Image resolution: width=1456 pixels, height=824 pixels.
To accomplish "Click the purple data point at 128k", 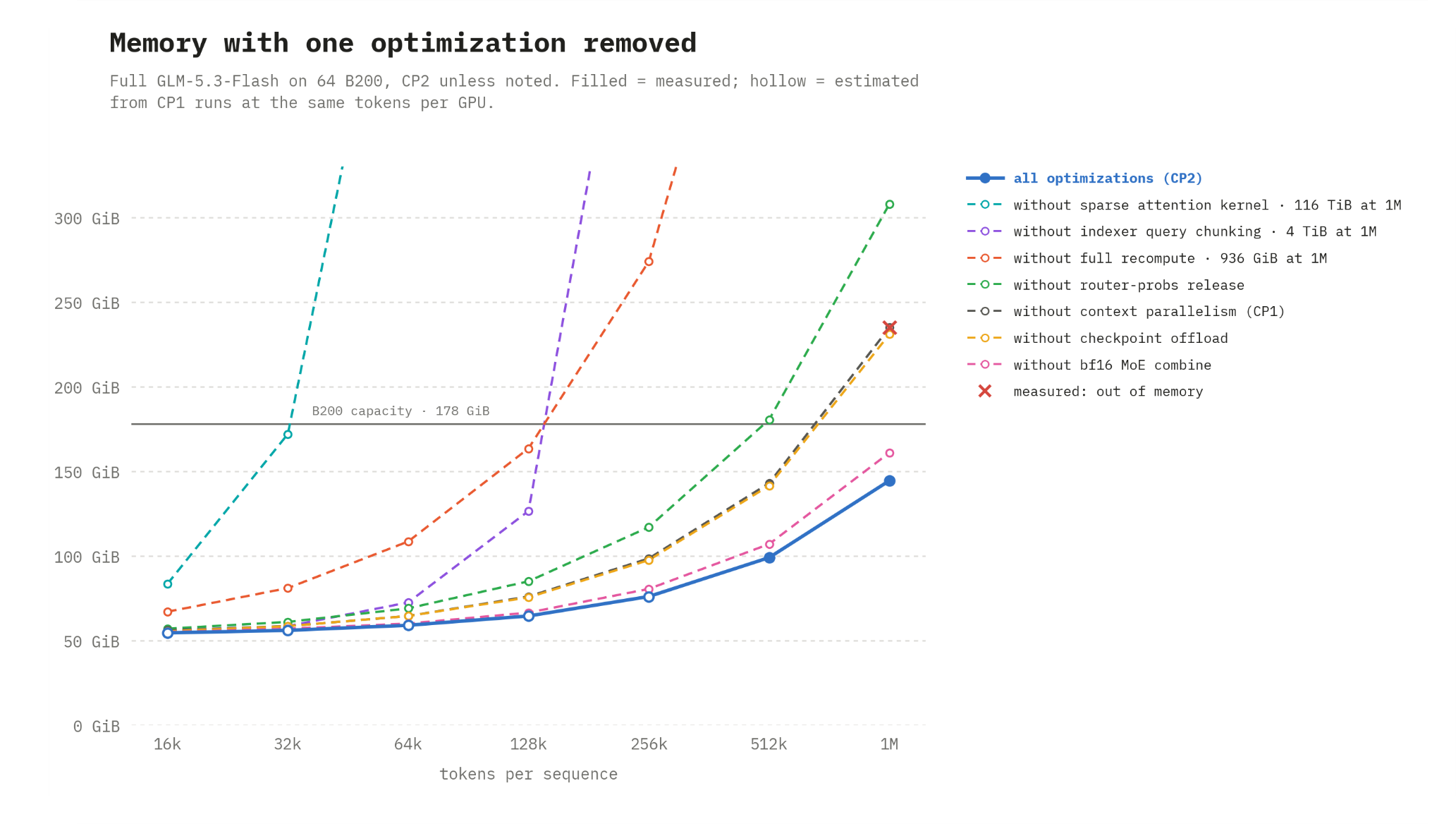I will 529,511.
